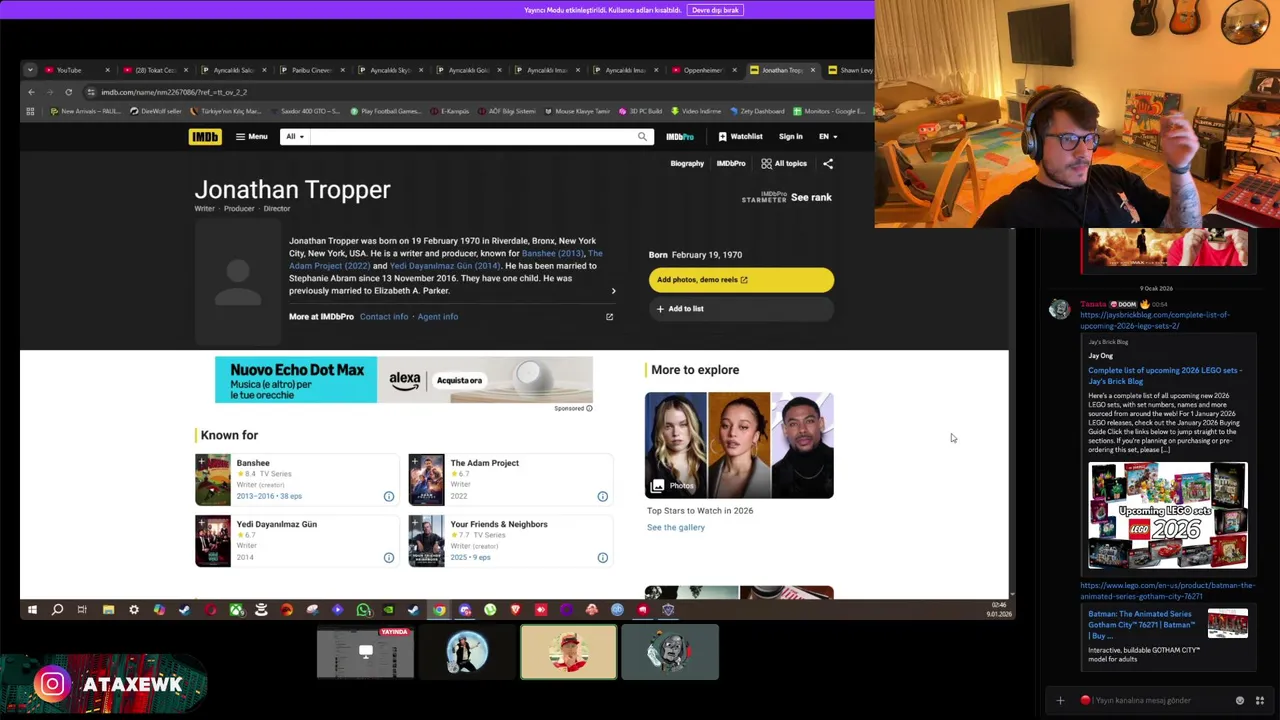Open the jaysbrickblog.com link in chat
The height and width of the screenshot is (720, 1280).
point(1154,320)
